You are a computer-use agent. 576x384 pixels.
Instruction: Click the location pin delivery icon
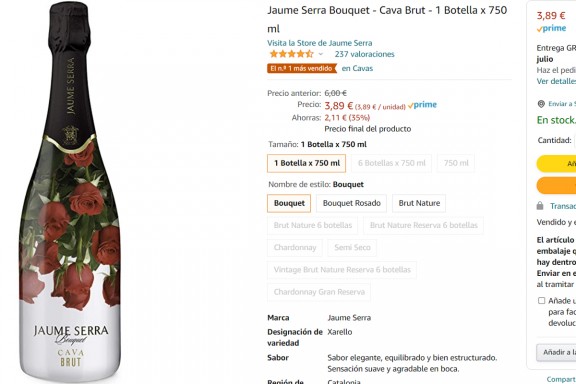click(x=541, y=104)
